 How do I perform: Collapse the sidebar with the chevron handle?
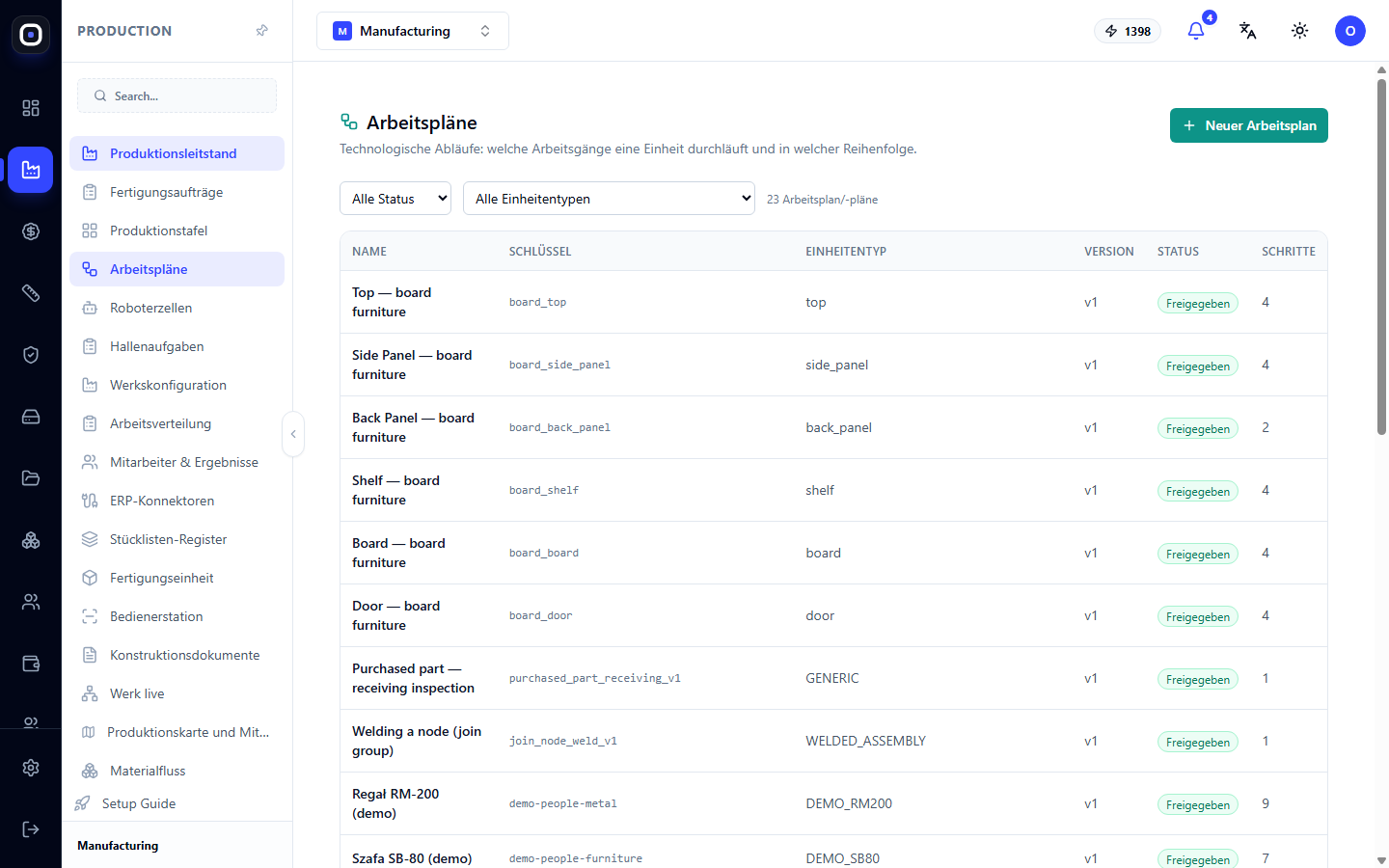point(293,434)
